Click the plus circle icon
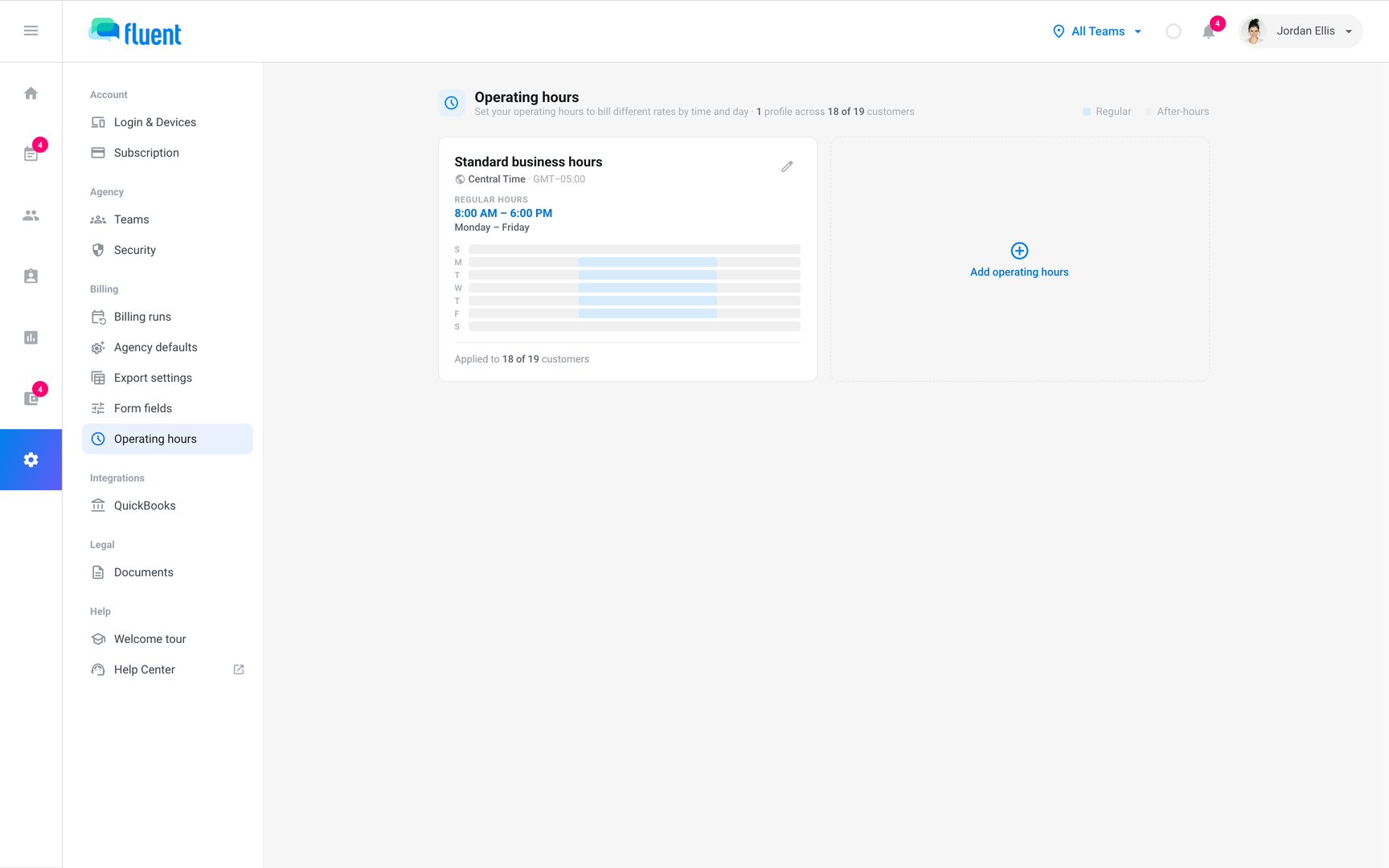 [1019, 251]
